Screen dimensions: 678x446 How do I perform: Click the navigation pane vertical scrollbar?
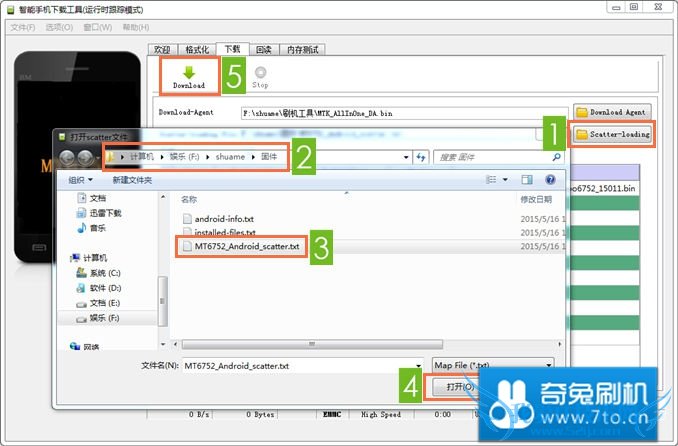point(163,301)
